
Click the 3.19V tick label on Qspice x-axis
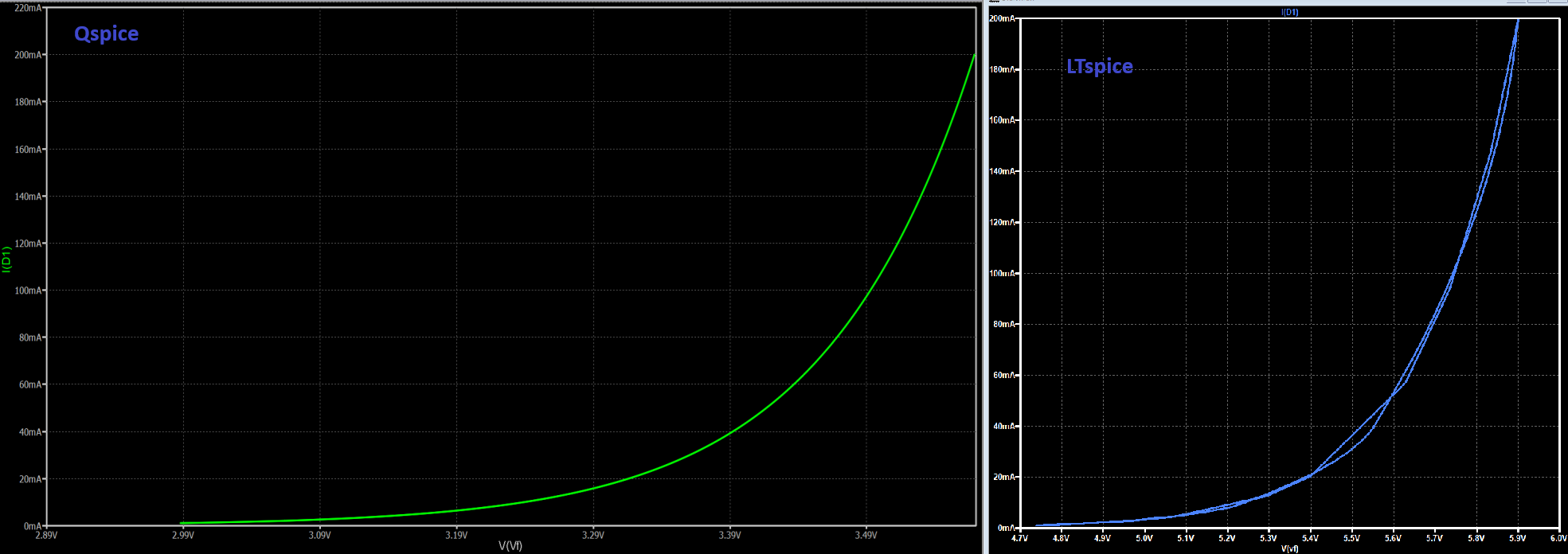coord(456,535)
